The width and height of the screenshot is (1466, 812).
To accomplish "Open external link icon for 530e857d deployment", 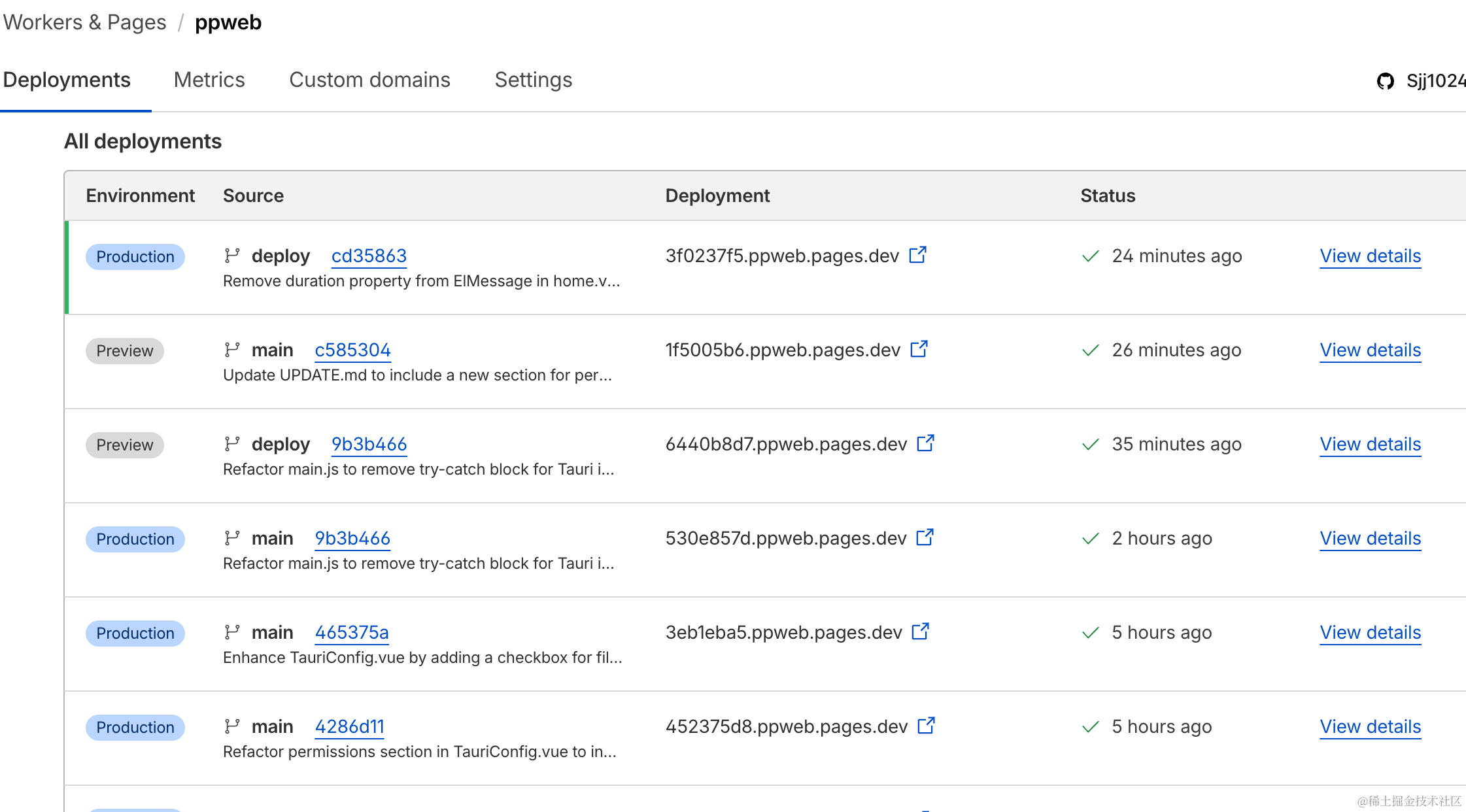I will 925,537.
